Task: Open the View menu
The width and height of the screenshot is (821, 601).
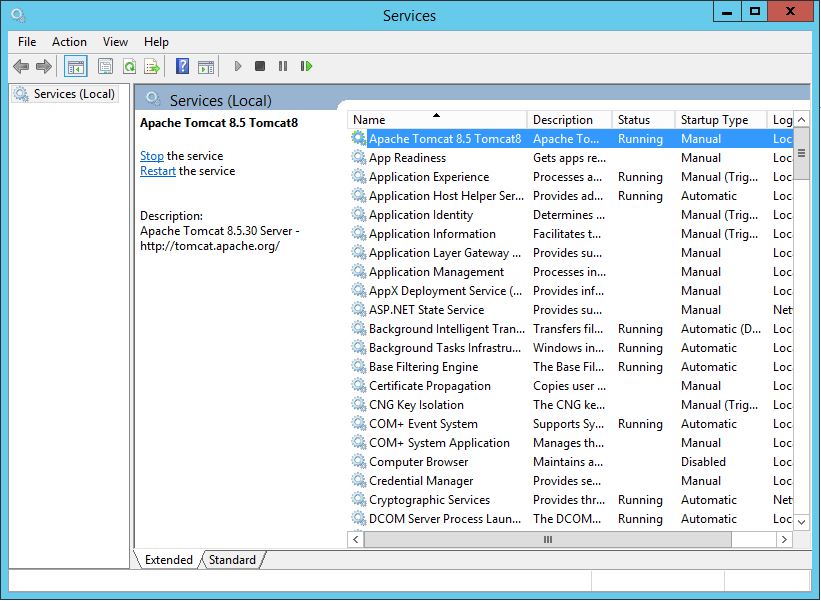Action: [115, 42]
